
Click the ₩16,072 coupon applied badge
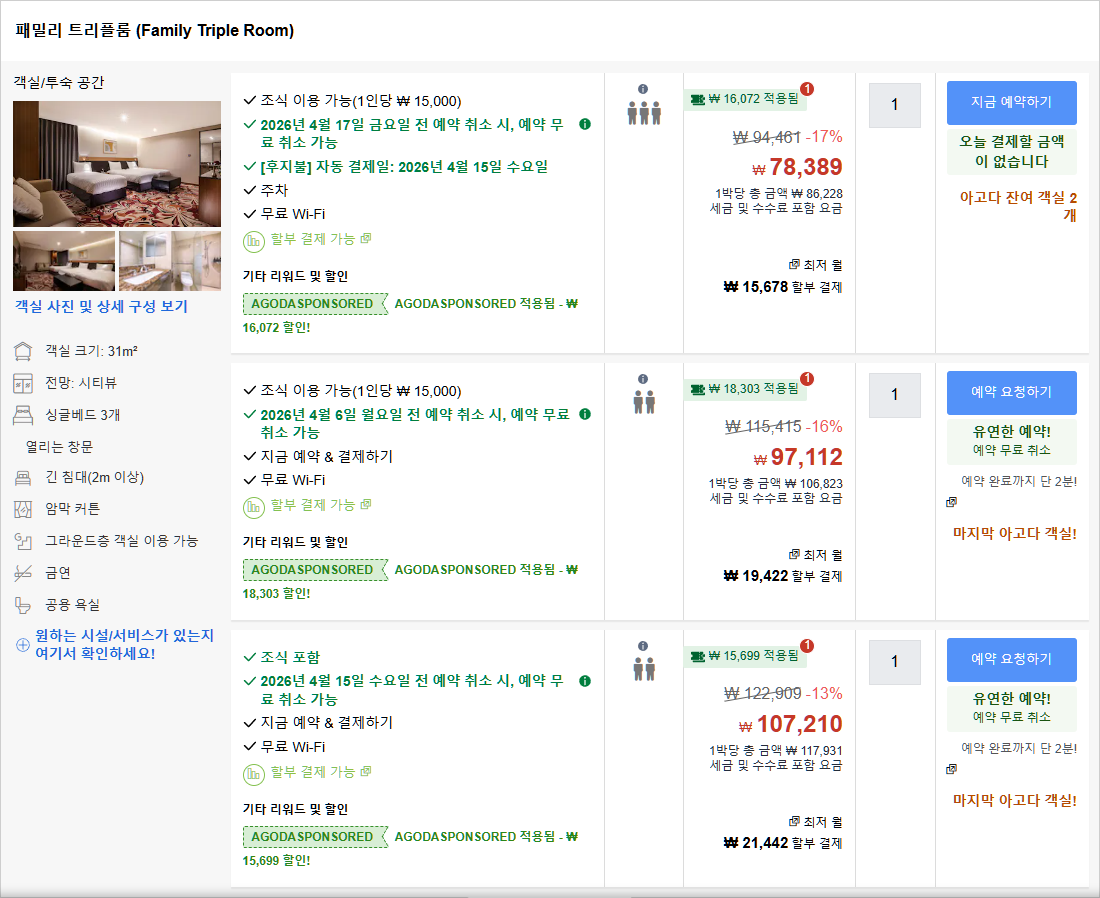click(x=746, y=99)
